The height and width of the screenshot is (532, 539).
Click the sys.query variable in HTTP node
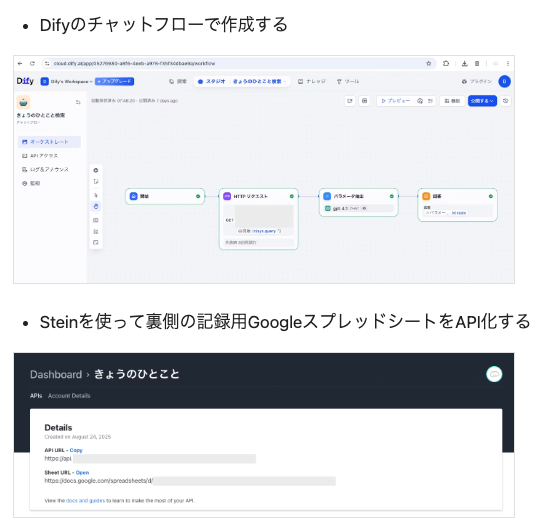[265, 231]
